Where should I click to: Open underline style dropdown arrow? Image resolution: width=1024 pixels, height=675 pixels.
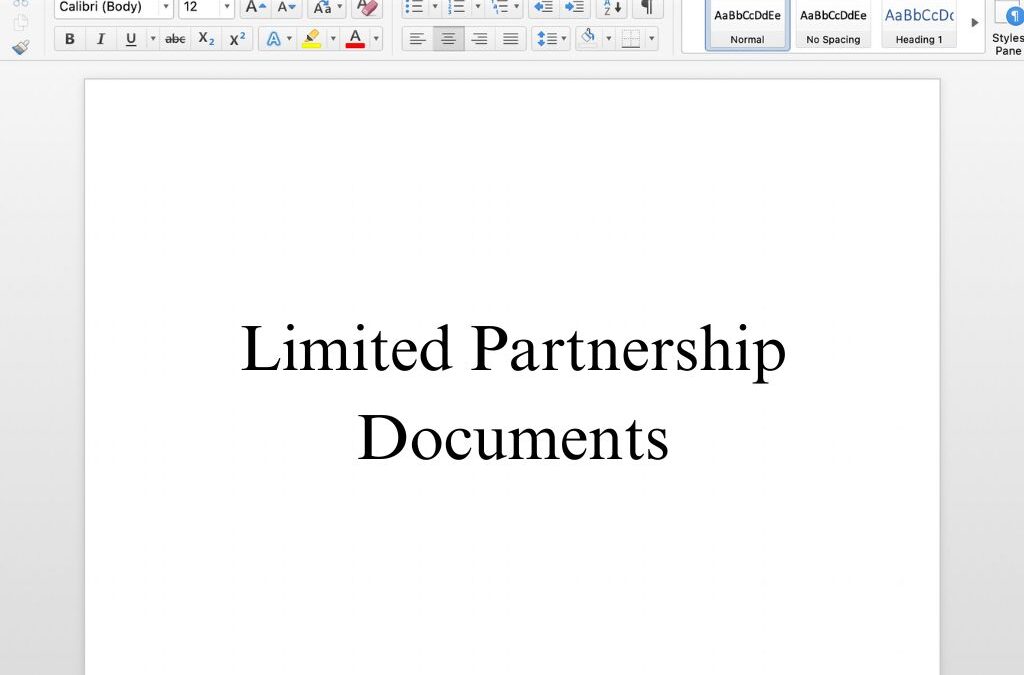pyautogui.click(x=153, y=39)
